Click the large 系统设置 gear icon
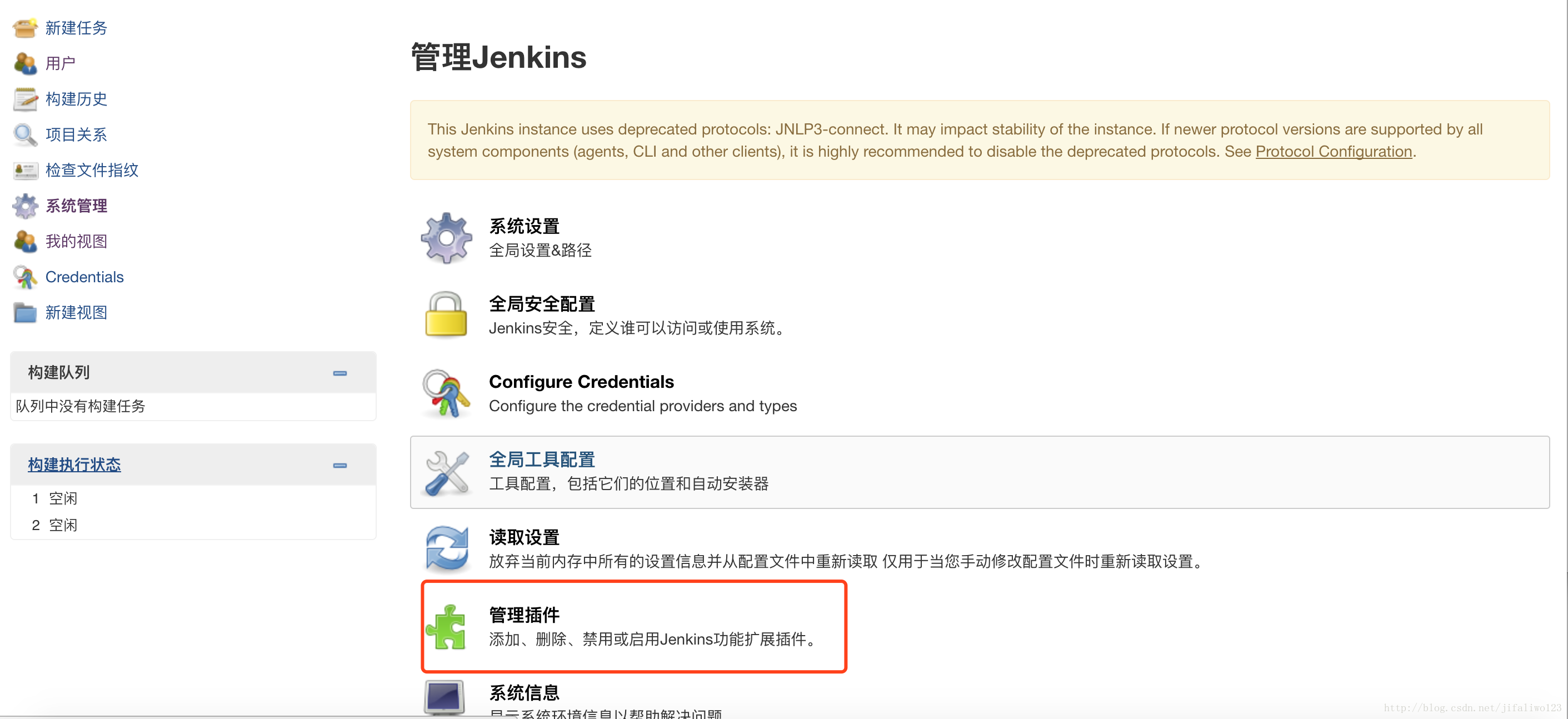 coord(446,238)
